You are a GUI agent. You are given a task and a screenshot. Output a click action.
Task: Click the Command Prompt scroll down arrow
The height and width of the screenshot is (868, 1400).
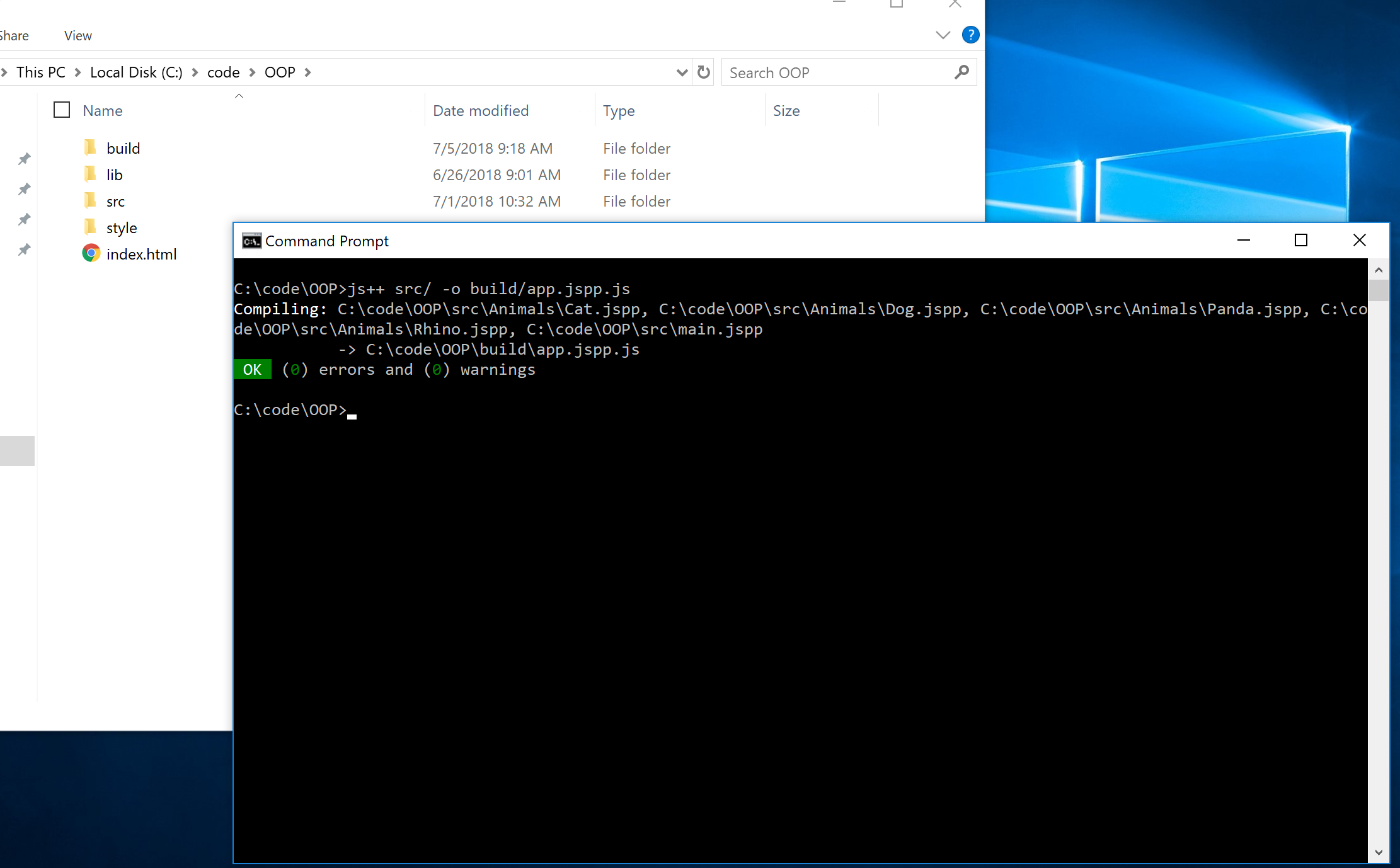pos(1378,852)
